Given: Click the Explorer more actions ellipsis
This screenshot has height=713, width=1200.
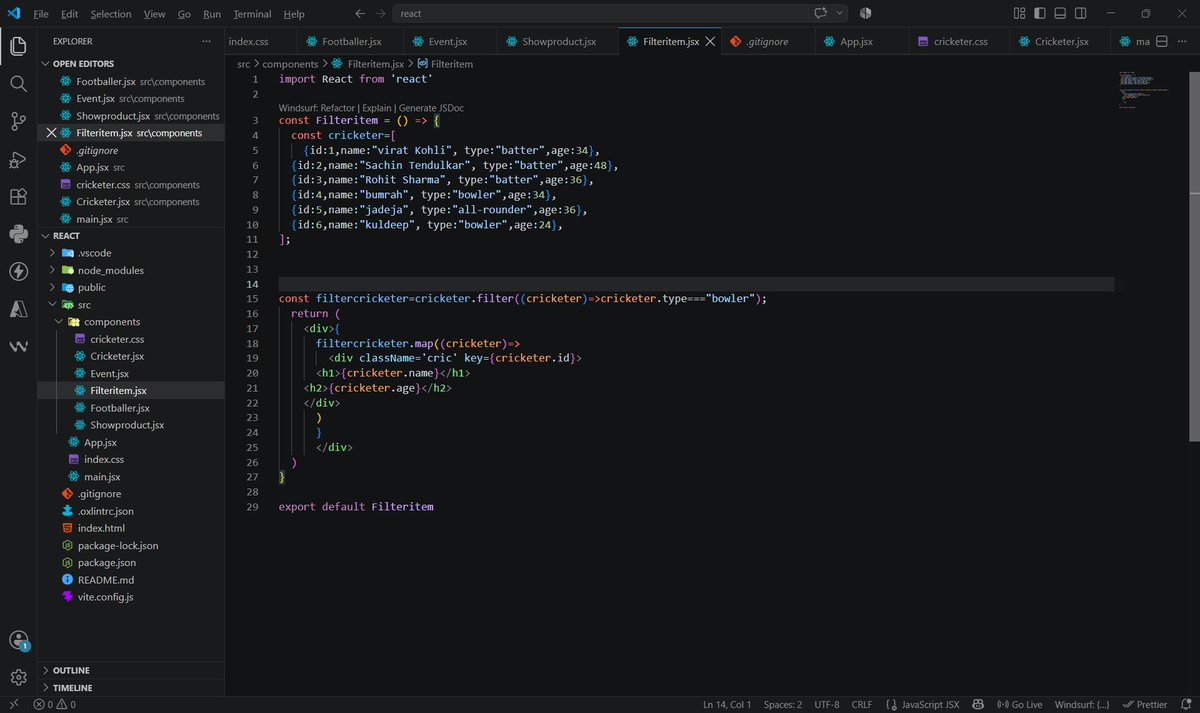Looking at the screenshot, I should [x=206, y=41].
